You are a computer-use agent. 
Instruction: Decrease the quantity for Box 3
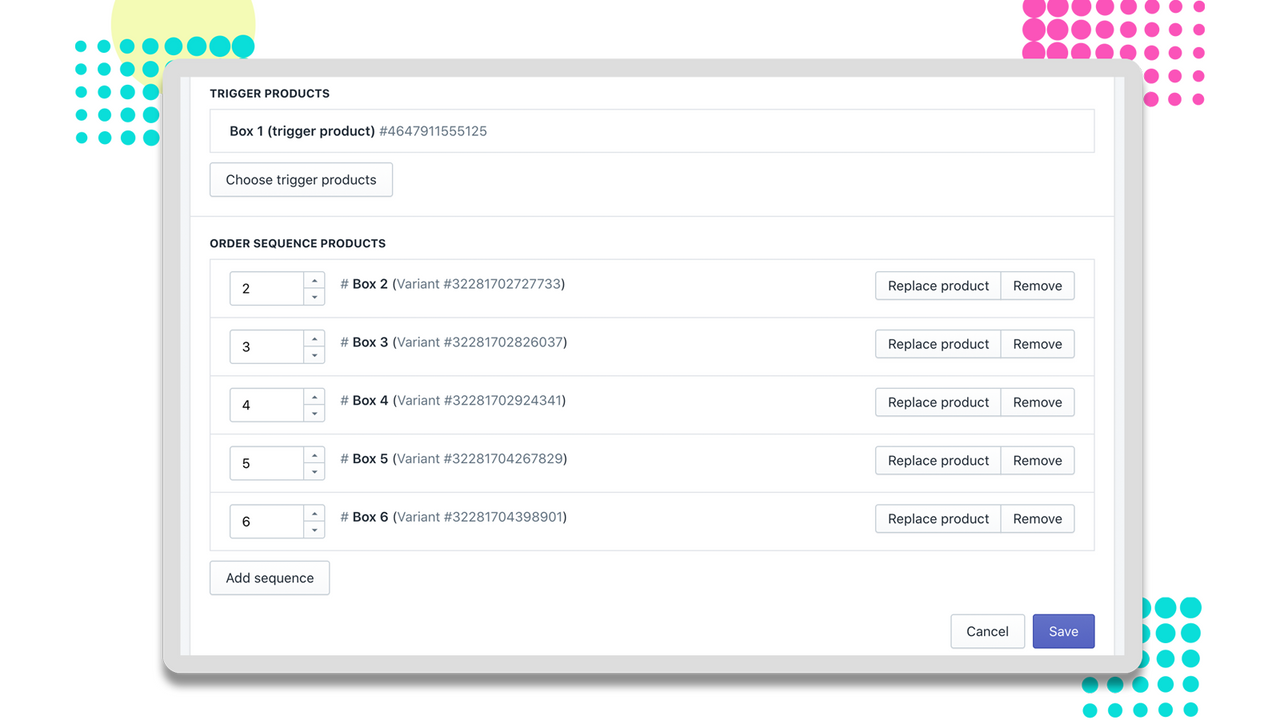315,354
